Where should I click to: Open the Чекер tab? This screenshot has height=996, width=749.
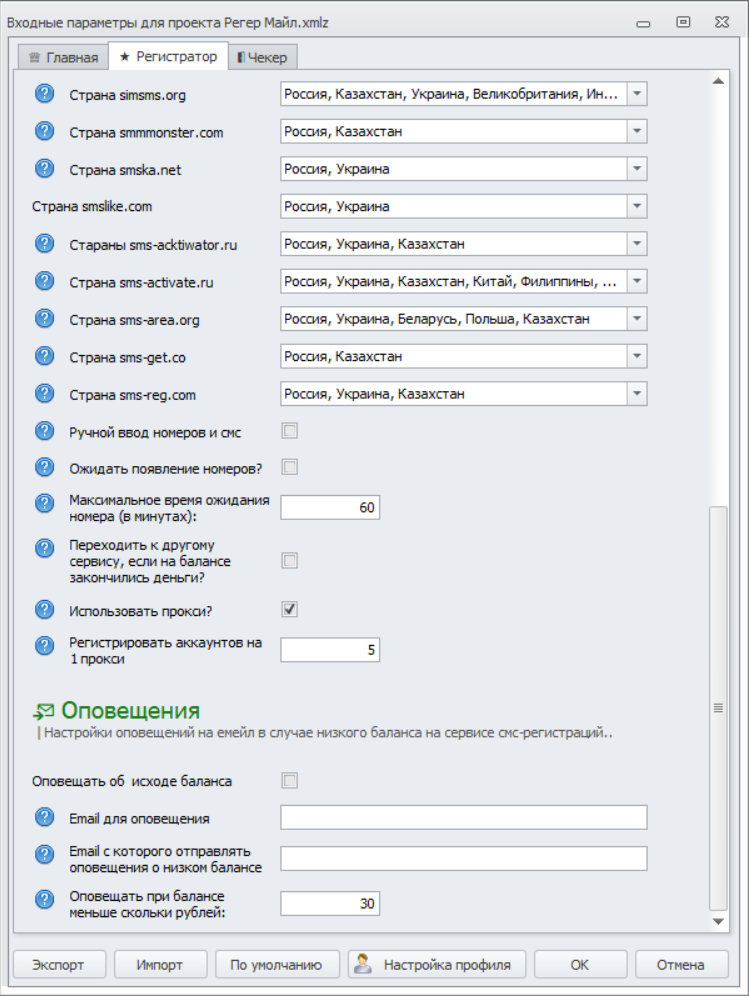(x=264, y=57)
